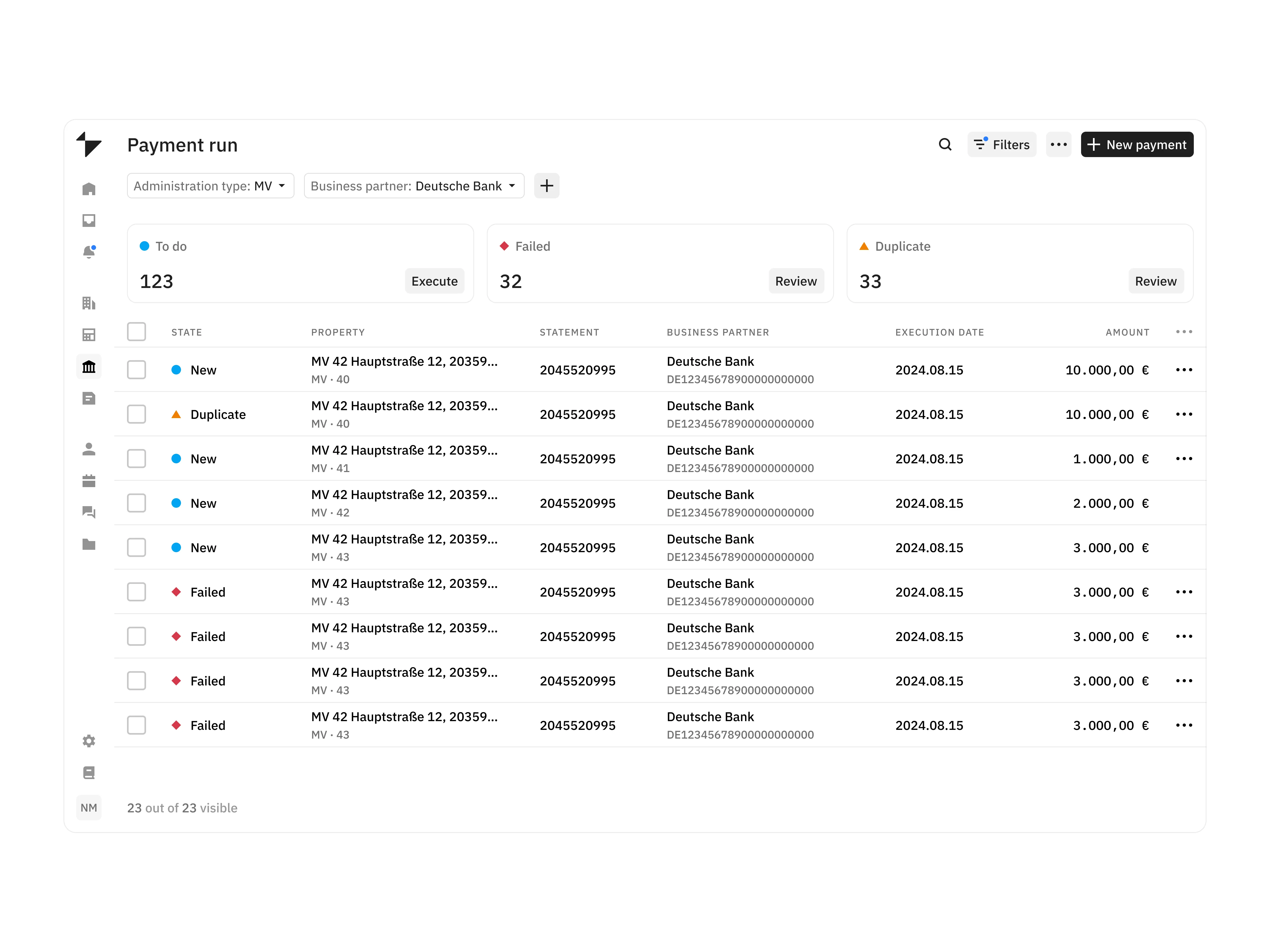
Task: Open the To do summary card
Action: click(x=300, y=263)
